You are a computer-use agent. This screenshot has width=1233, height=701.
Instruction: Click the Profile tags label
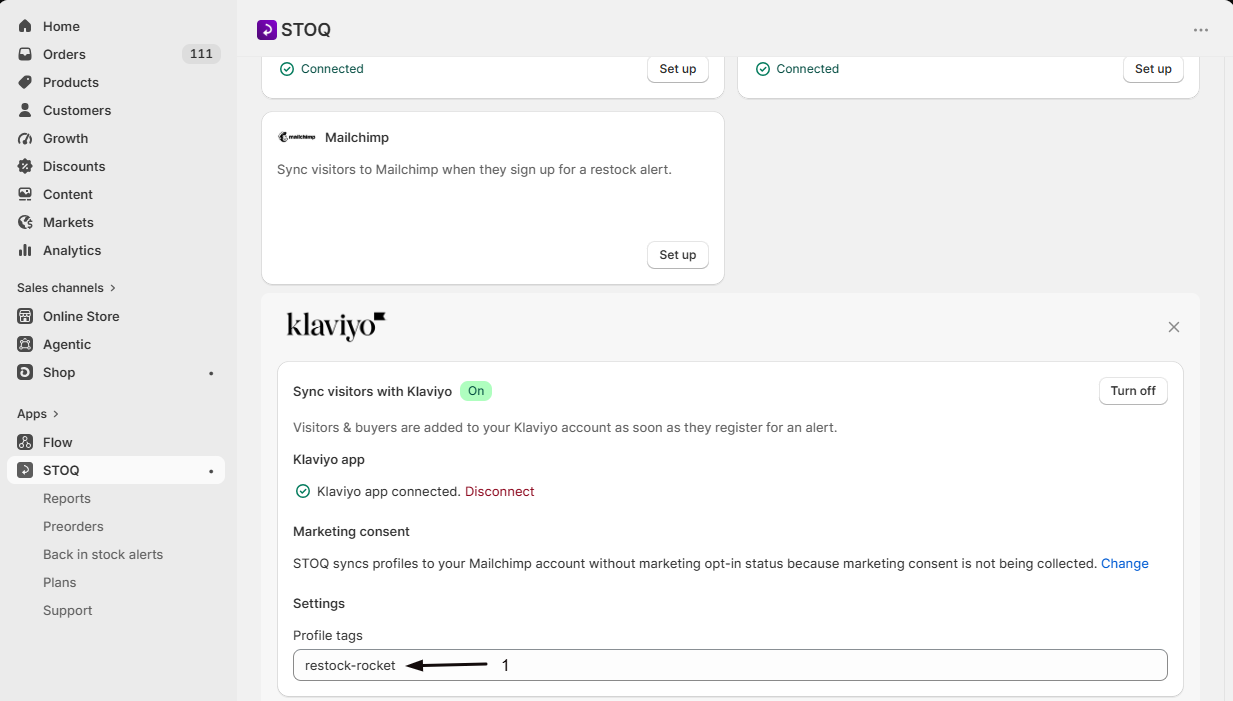[x=328, y=635]
